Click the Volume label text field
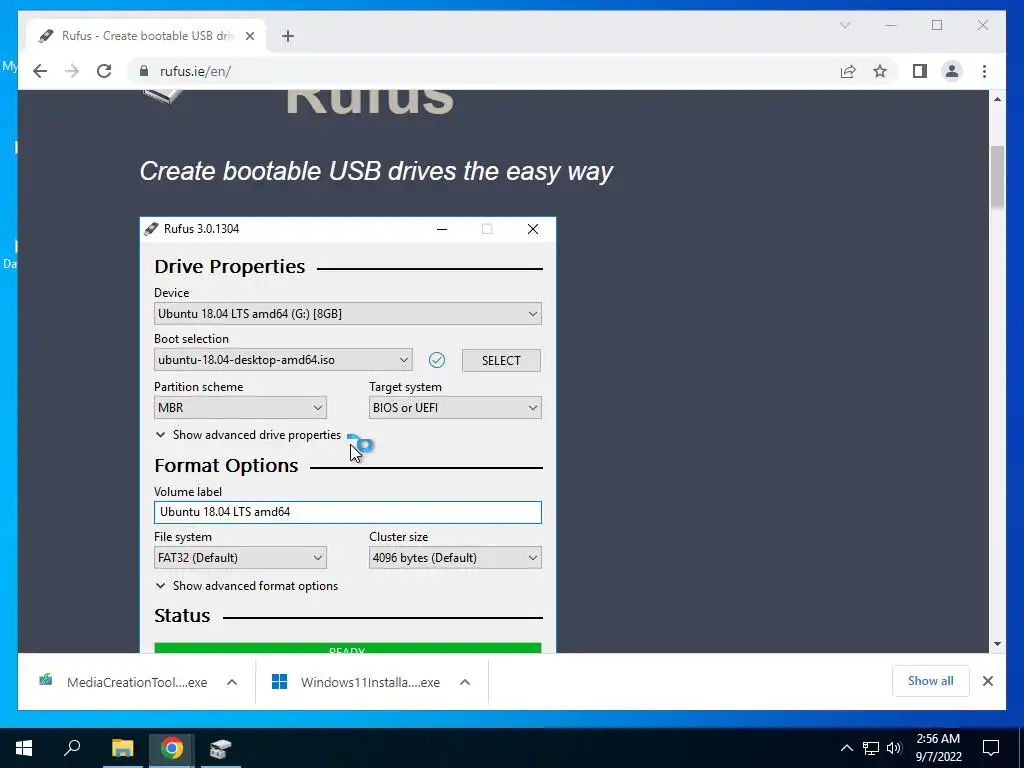This screenshot has height=768, width=1024. click(347, 512)
